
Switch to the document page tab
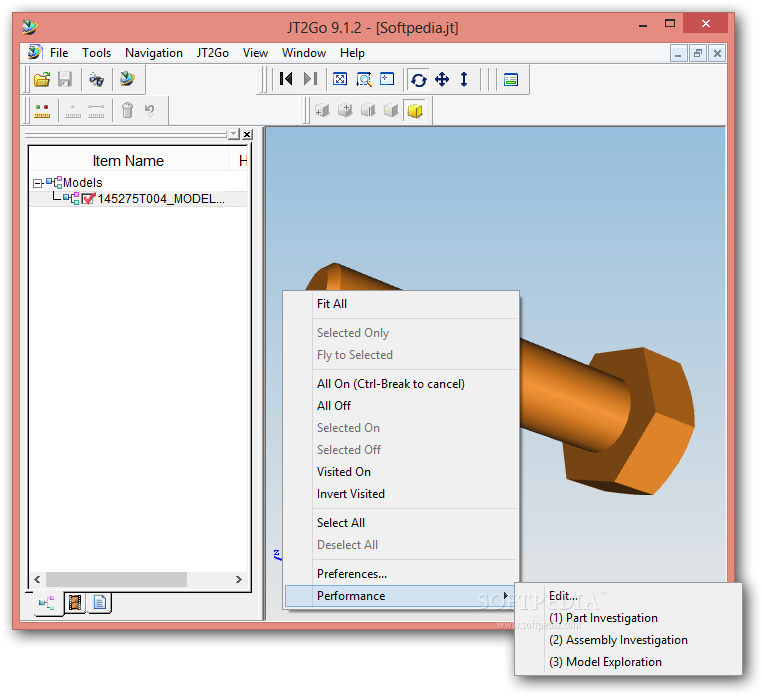click(x=99, y=603)
